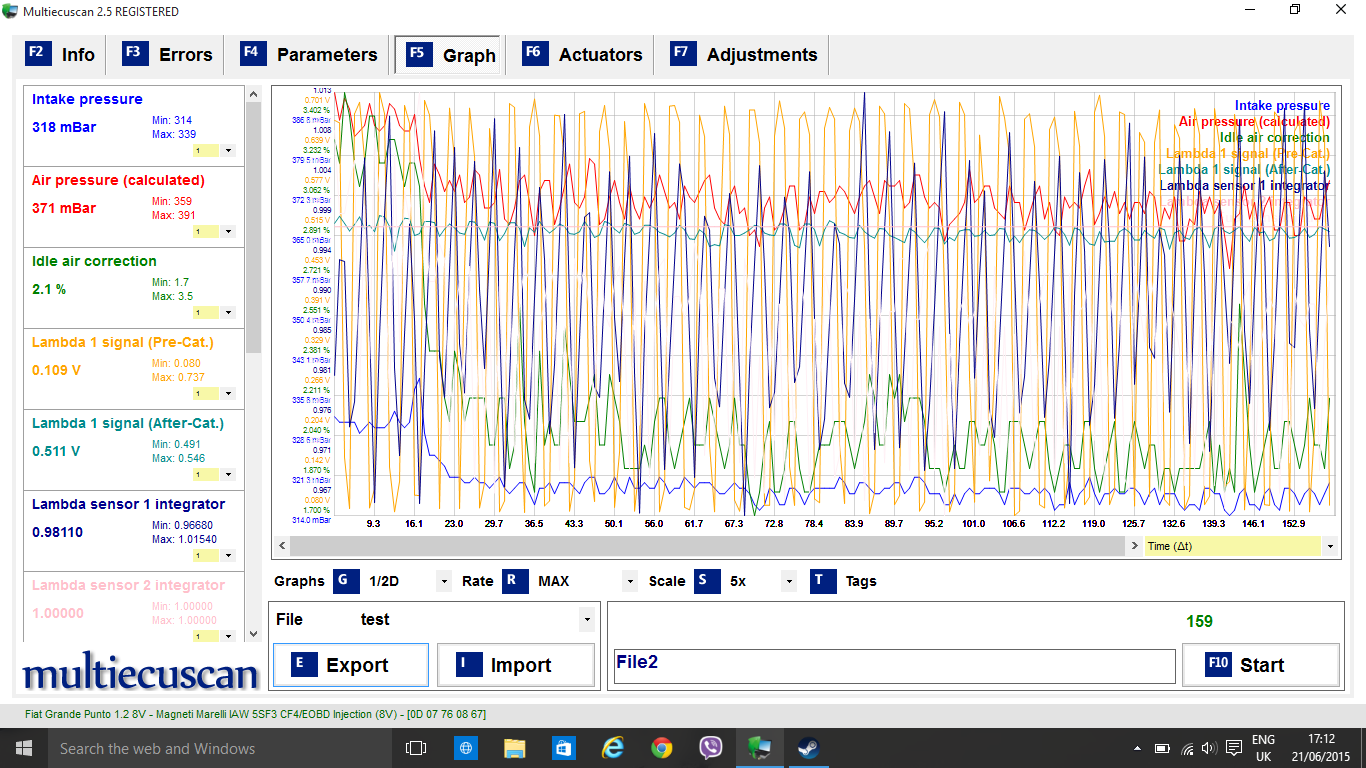Image resolution: width=1366 pixels, height=768 pixels.
Task: Switch to the F3 Errors tab
Action: tap(168, 55)
